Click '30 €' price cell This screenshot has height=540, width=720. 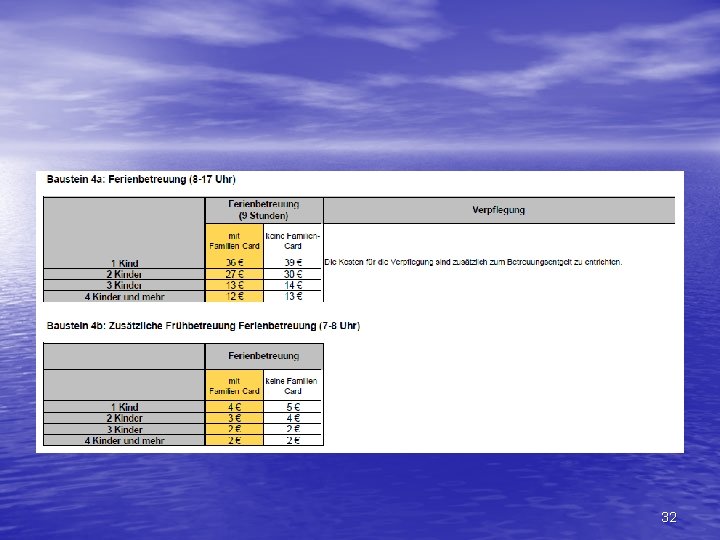click(293, 274)
